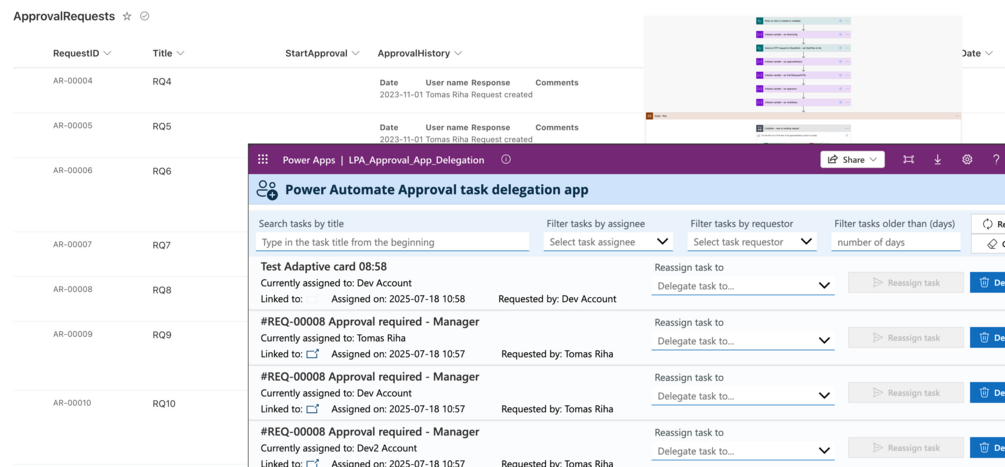Click Reassign task button for Test Adaptive card
The image size is (1005, 467).
906,283
